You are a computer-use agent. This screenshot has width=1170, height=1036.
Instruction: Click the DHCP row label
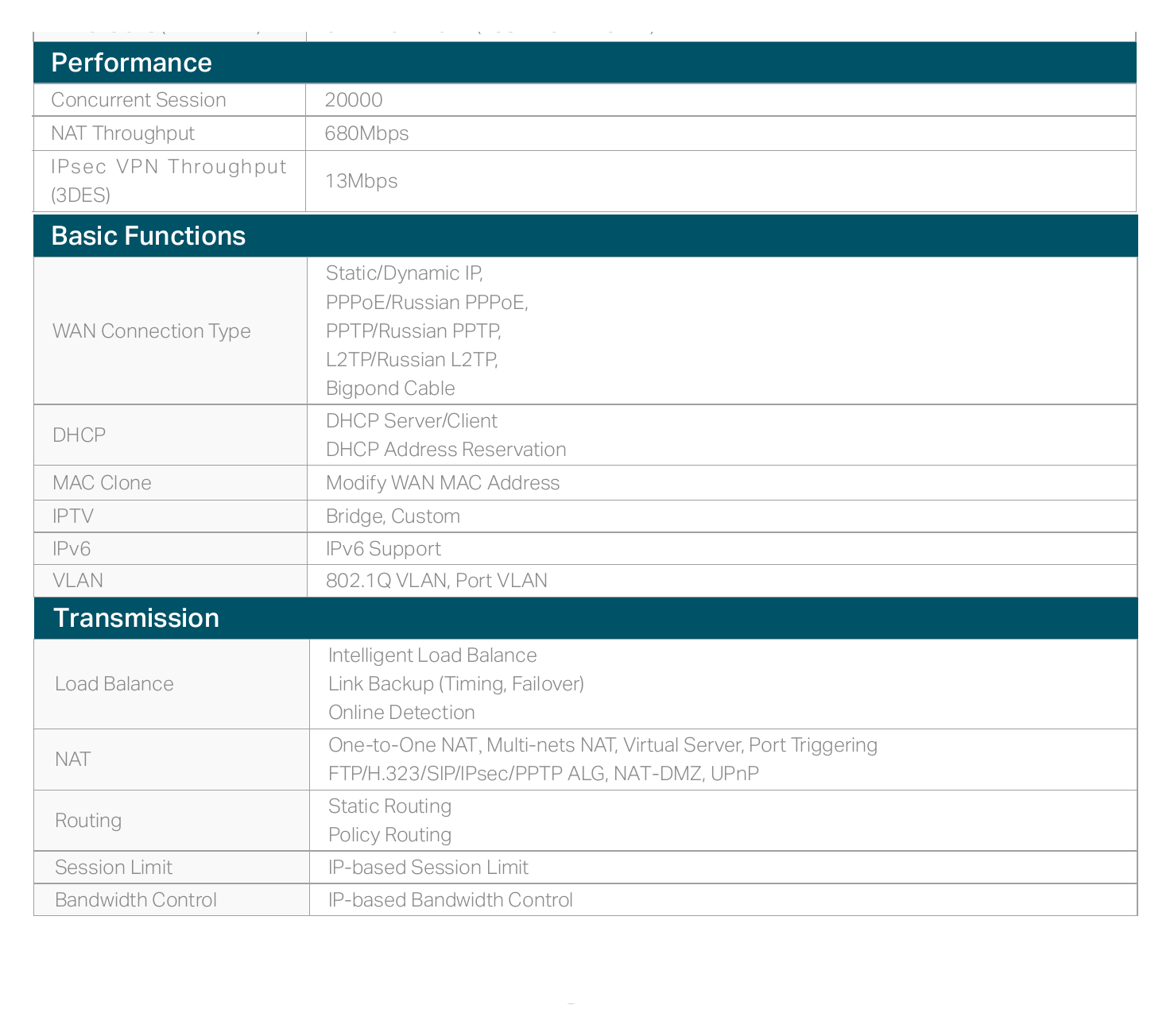(79, 435)
